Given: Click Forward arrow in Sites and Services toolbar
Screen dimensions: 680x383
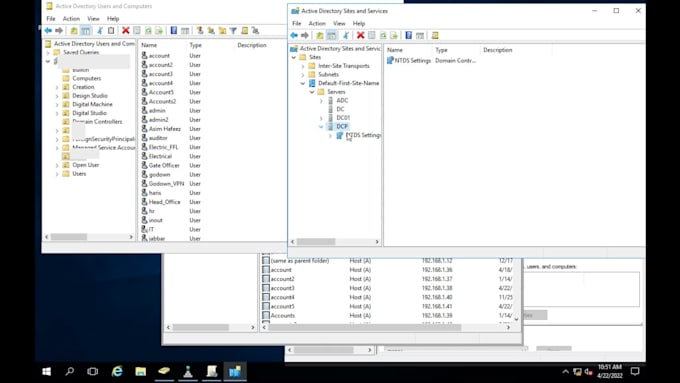Looking at the screenshot, I should (x=305, y=35).
